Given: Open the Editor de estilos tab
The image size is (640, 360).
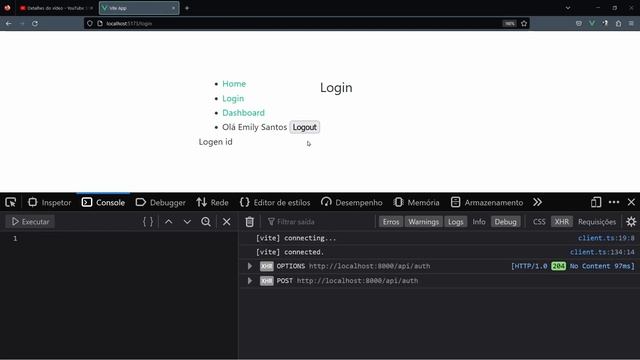Looking at the screenshot, I should (275, 202).
